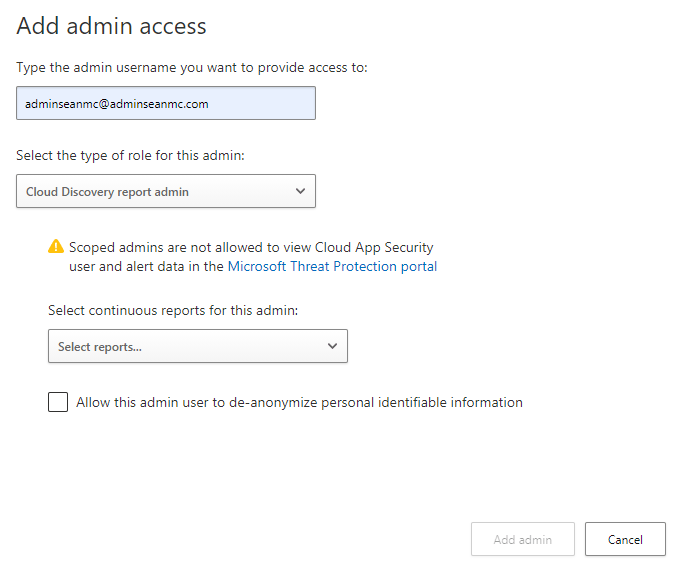Click the 'Select reports...' placeholder text
Screen dimensions: 680x565
[100, 347]
